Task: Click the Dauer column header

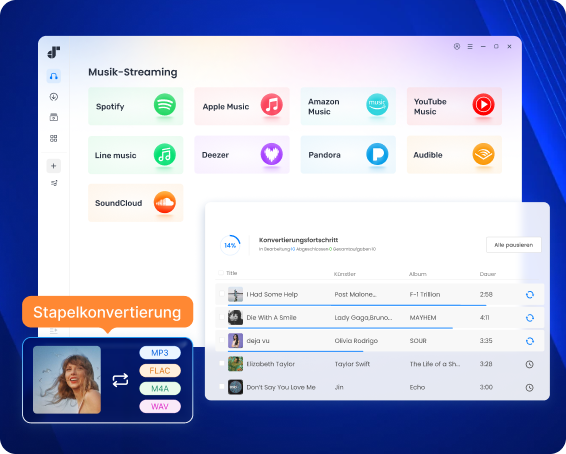Action: 488,274
